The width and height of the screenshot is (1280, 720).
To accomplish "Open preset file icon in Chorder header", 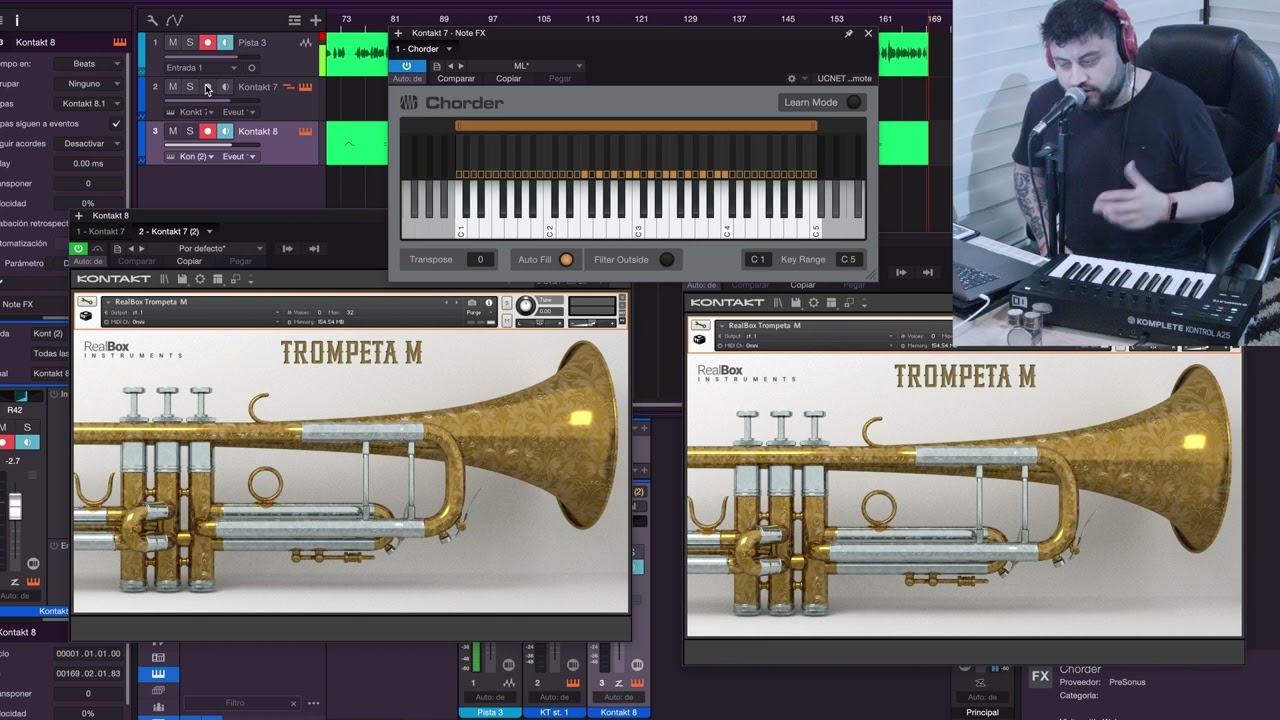I will (436, 66).
